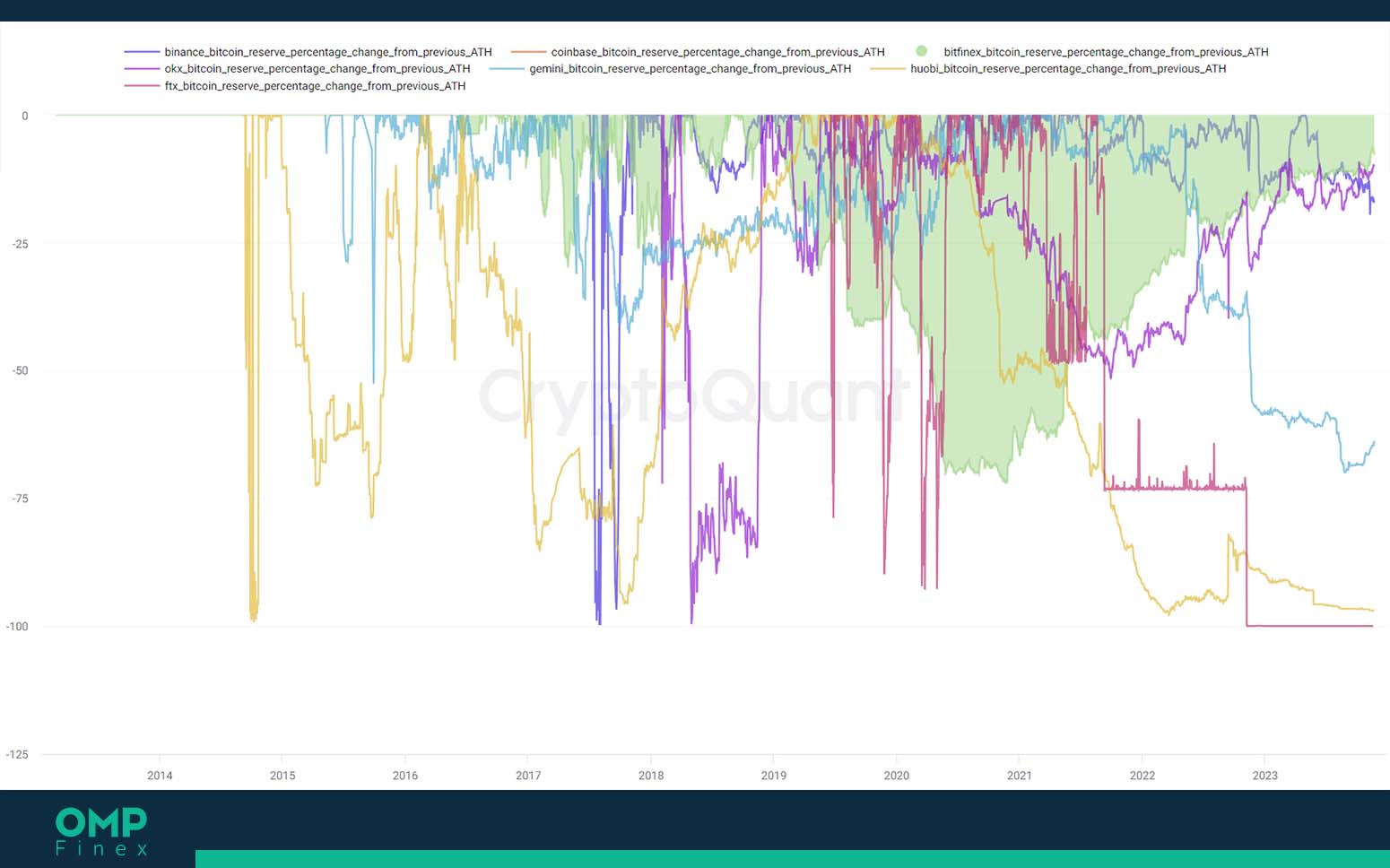Click the 2017 x-axis label

pyautogui.click(x=528, y=776)
